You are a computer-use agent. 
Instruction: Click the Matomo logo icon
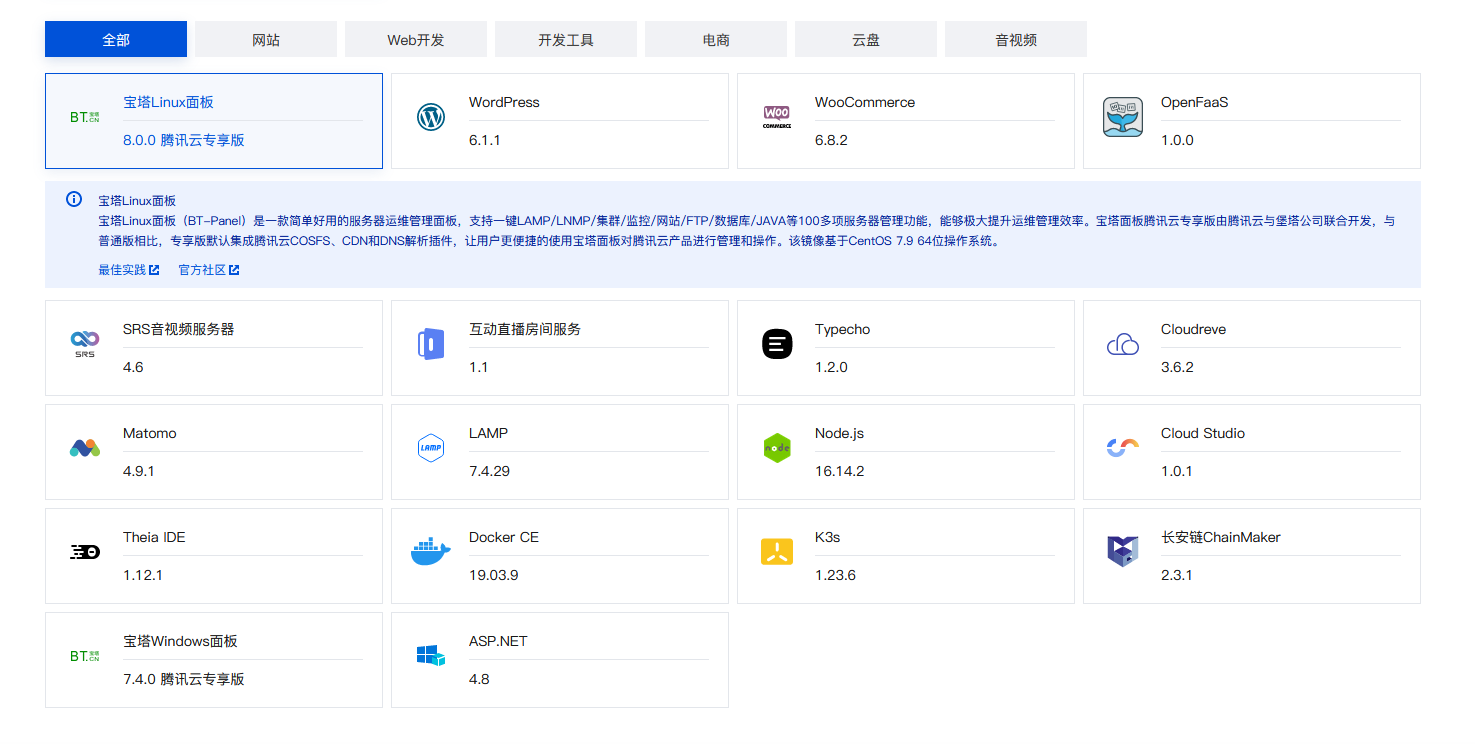coord(85,448)
